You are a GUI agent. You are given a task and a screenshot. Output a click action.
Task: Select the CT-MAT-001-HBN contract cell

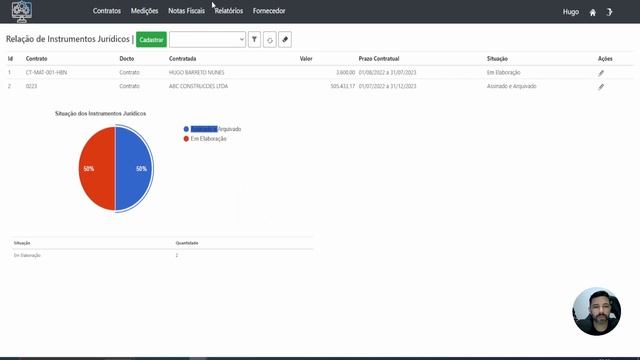pos(46,73)
